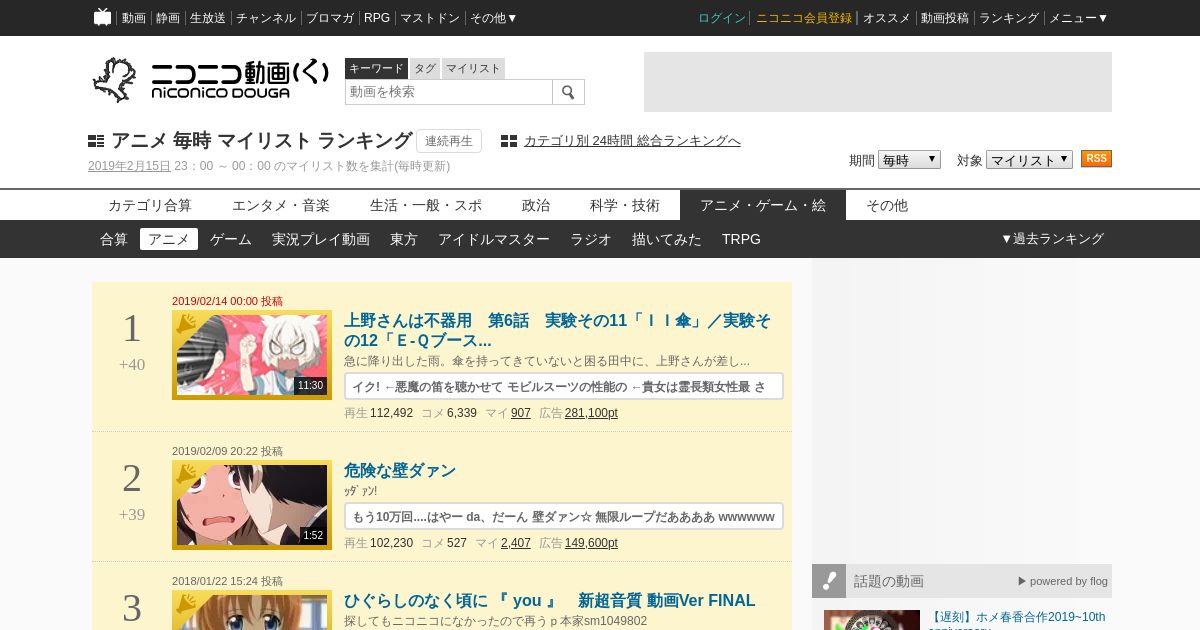Select the TRPG subcategory

point(741,239)
